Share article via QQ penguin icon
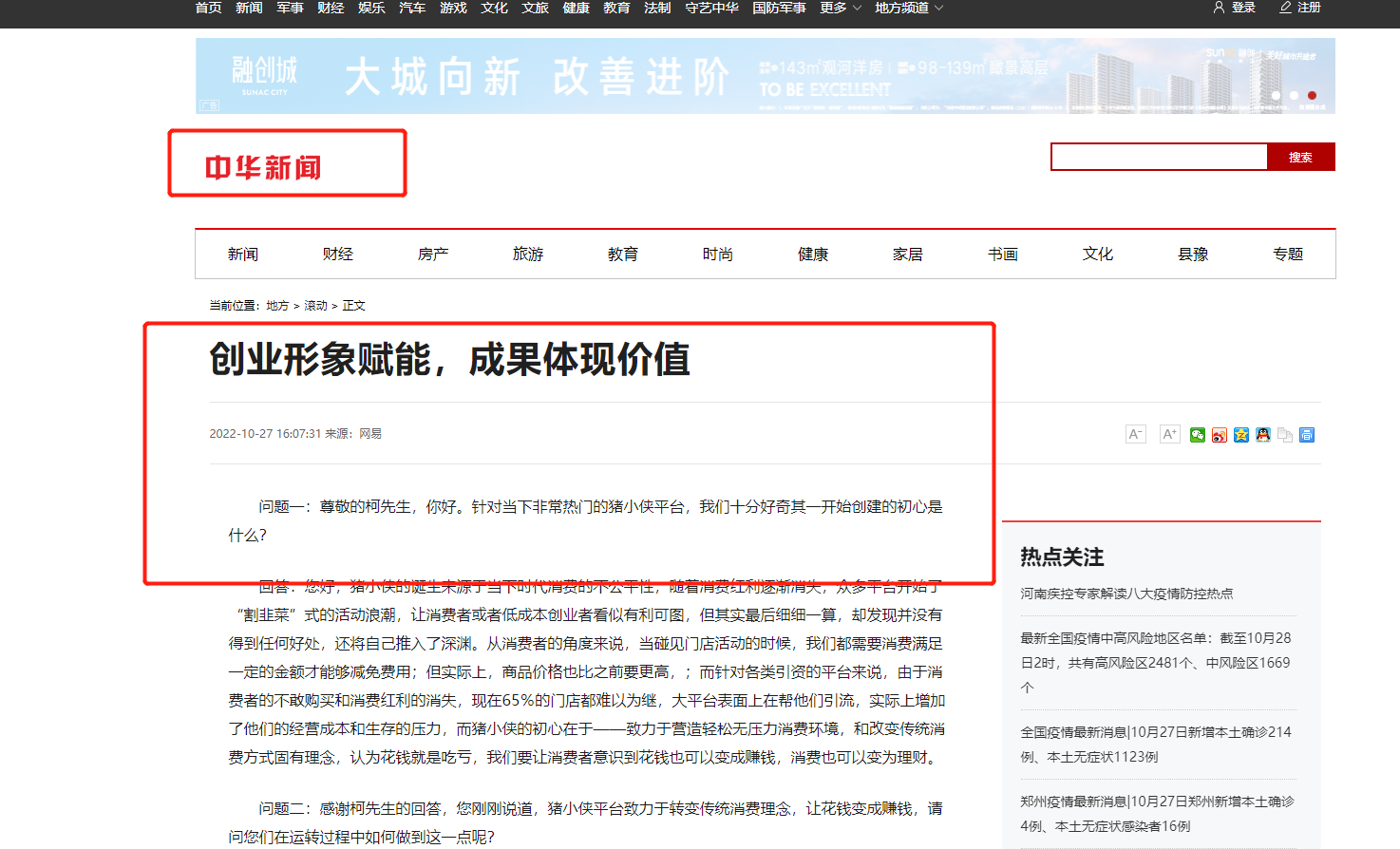The height and width of the screenshot is (849, 1400). (x=1263, y=435)
